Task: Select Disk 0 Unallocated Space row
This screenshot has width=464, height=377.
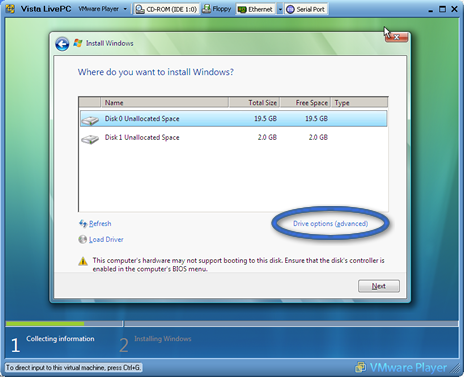Action: pyautogui.click(x=233, y=119)
